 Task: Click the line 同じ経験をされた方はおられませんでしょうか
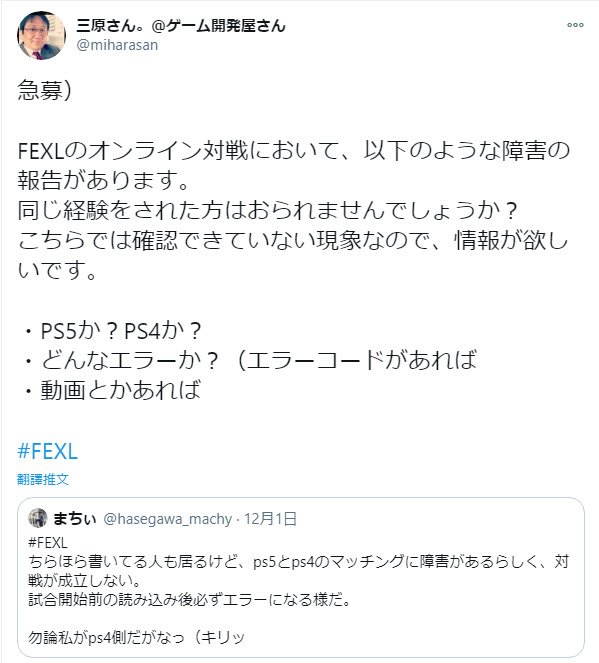coord(267,210)
